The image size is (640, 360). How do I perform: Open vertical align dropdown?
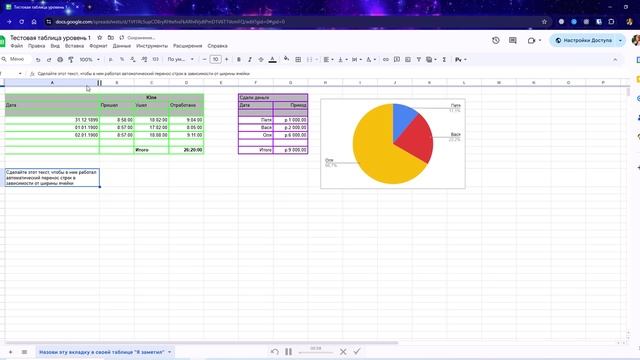(342, 60)
